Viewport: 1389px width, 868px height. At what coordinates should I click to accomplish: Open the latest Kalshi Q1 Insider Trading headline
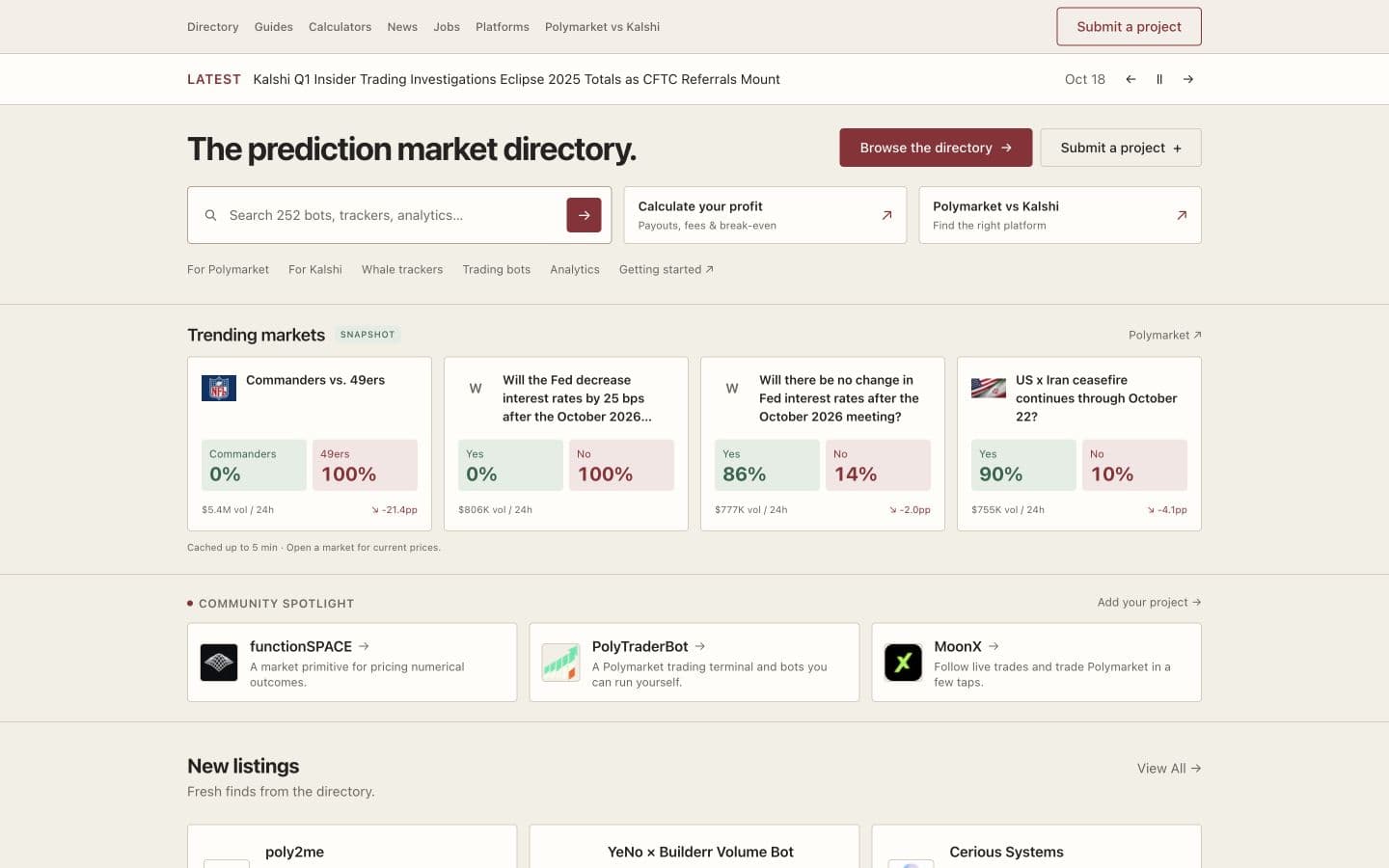(517, 79)
